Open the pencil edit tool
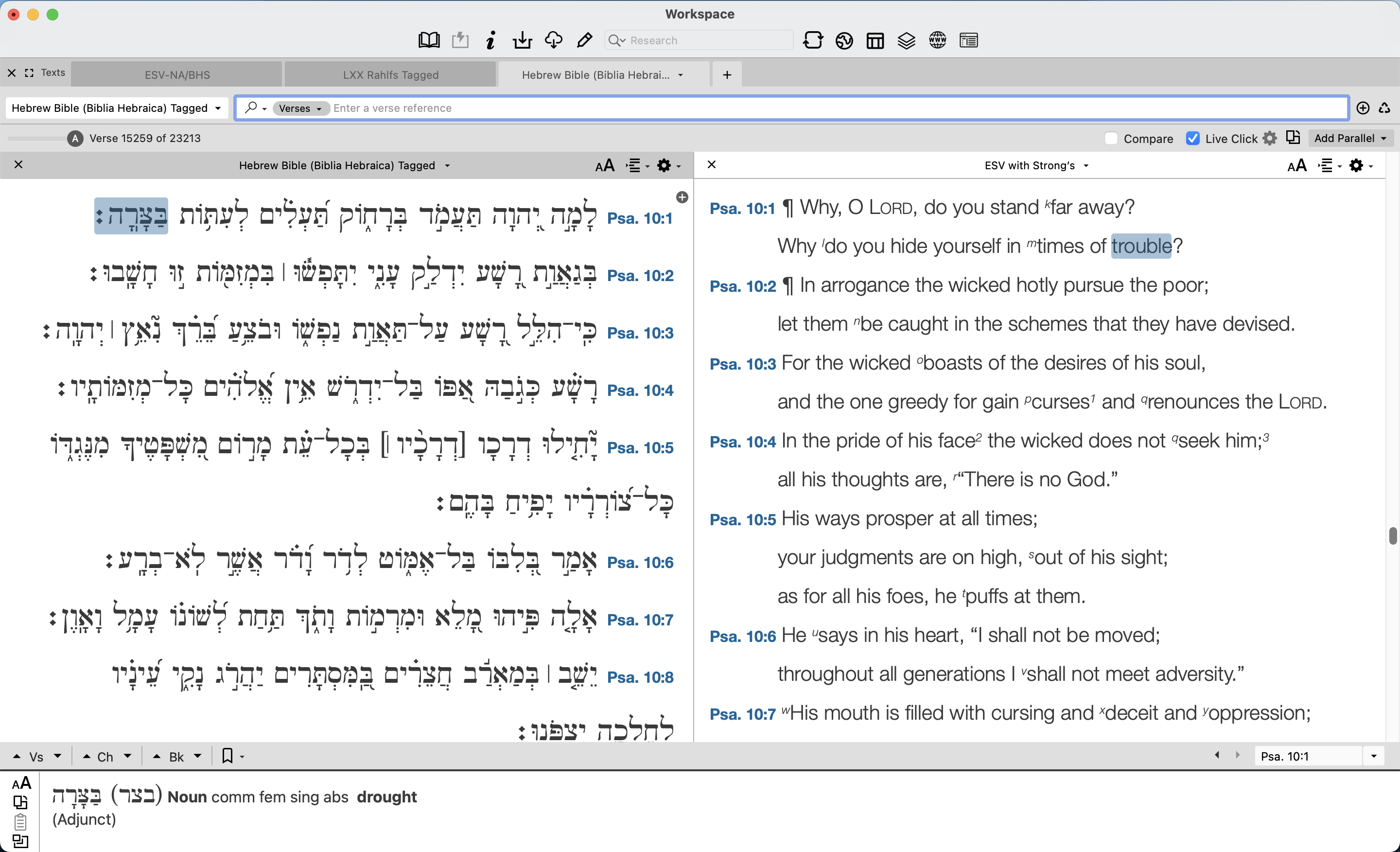This screenshot has height=852, width=1400. [x=584, y=40]
